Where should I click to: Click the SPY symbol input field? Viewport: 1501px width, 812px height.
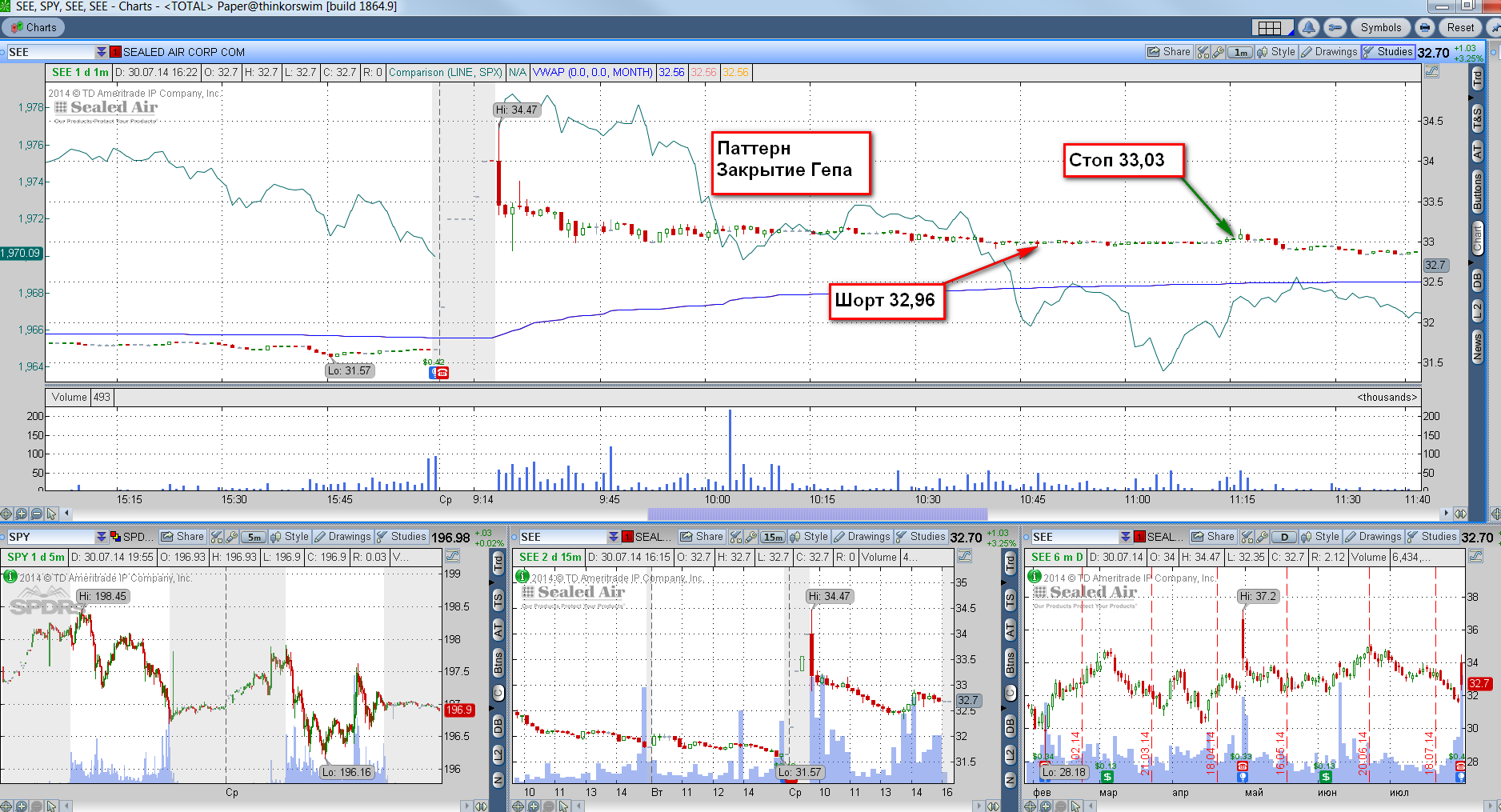pyautogui.click(x=50, y=537)
